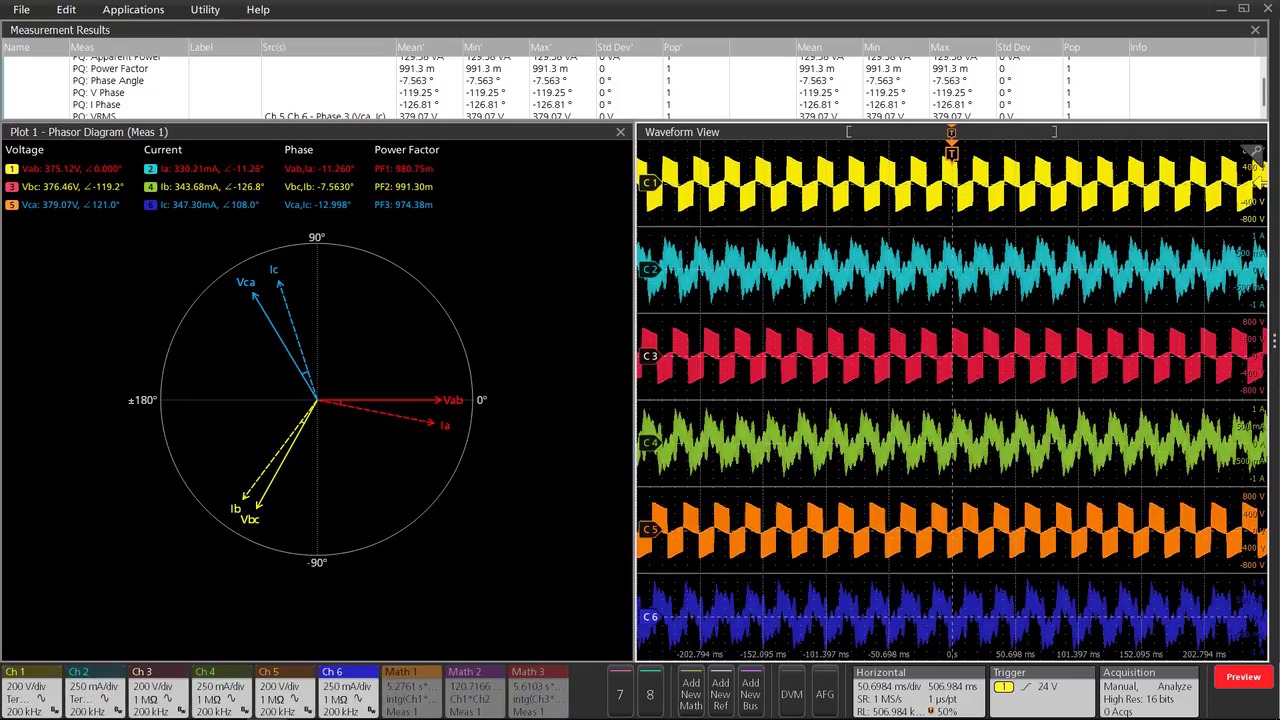Open the Acquisition badge showing High Res
The height and width of the screenshot is (720, 1280).
click(x=1149, y=690)
